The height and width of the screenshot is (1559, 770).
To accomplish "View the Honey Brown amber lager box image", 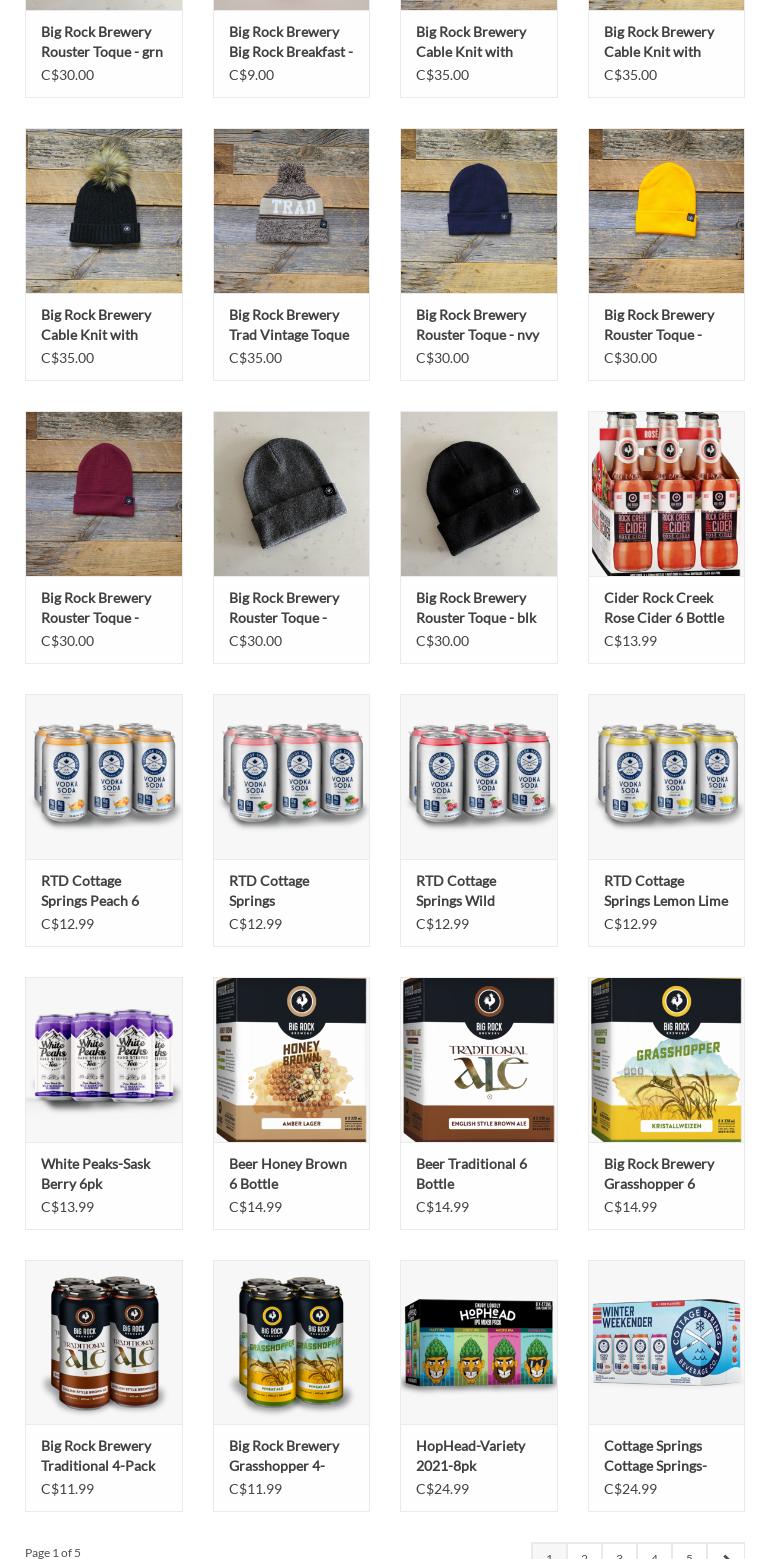I will (291, 1060).
